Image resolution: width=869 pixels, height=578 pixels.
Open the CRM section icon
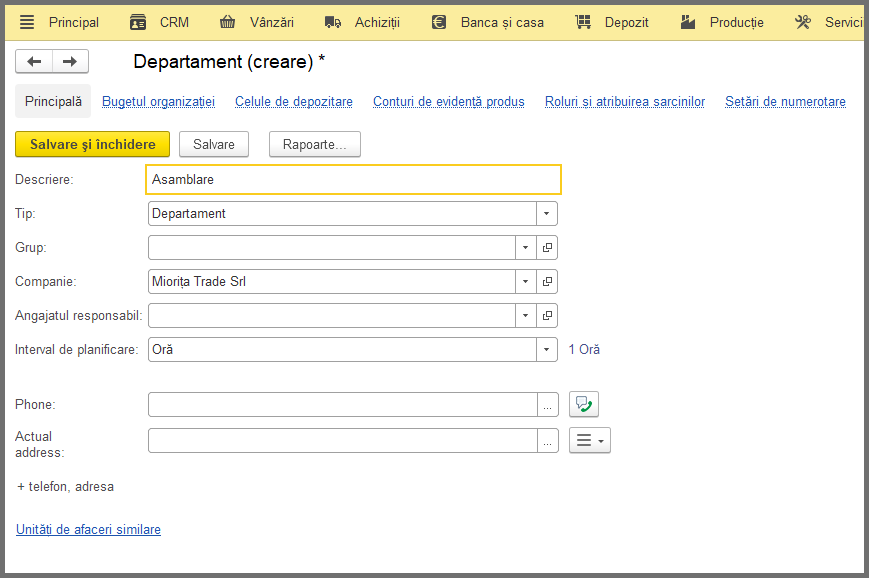[x=137, y=22]
